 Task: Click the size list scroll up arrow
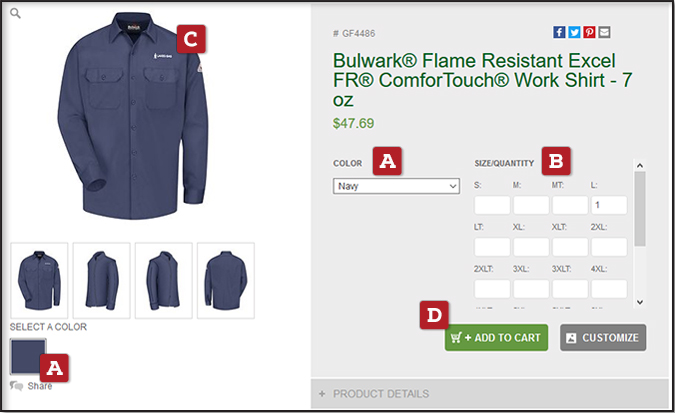[x=640, y=165]
